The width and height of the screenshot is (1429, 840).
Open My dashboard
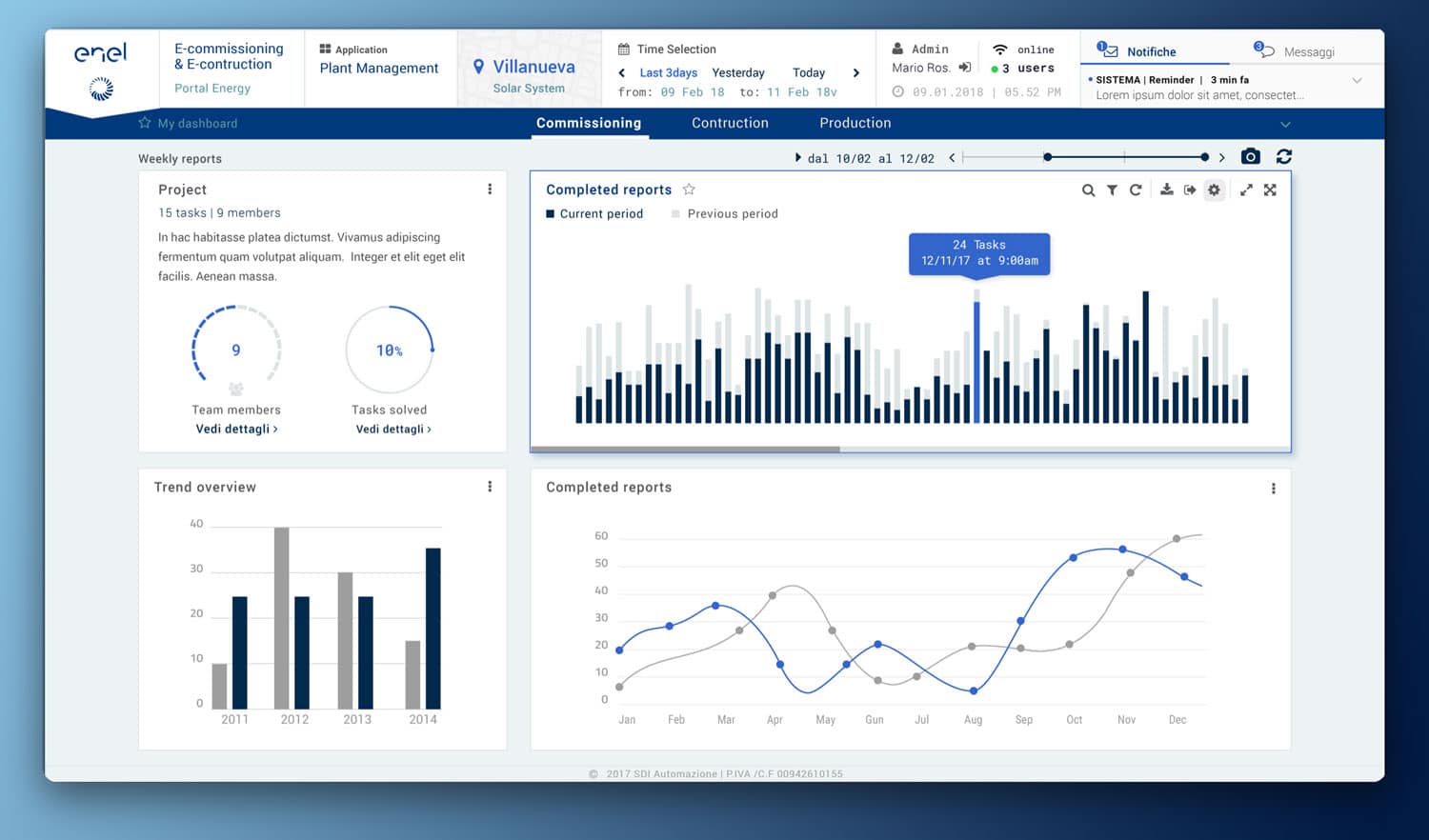click(197, 123)
